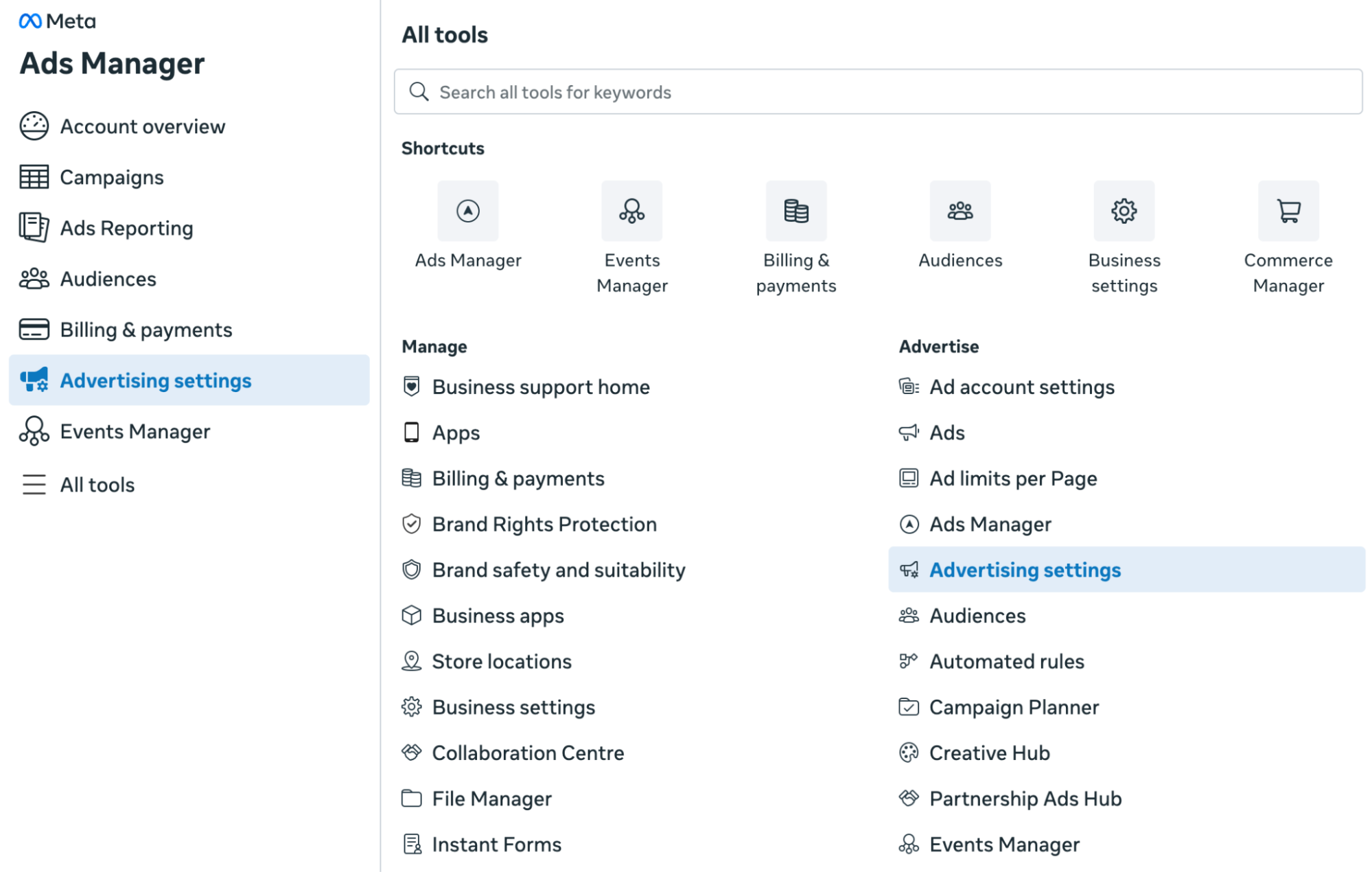Click the Billing & payments shortcut icon

tap(795, 211)
